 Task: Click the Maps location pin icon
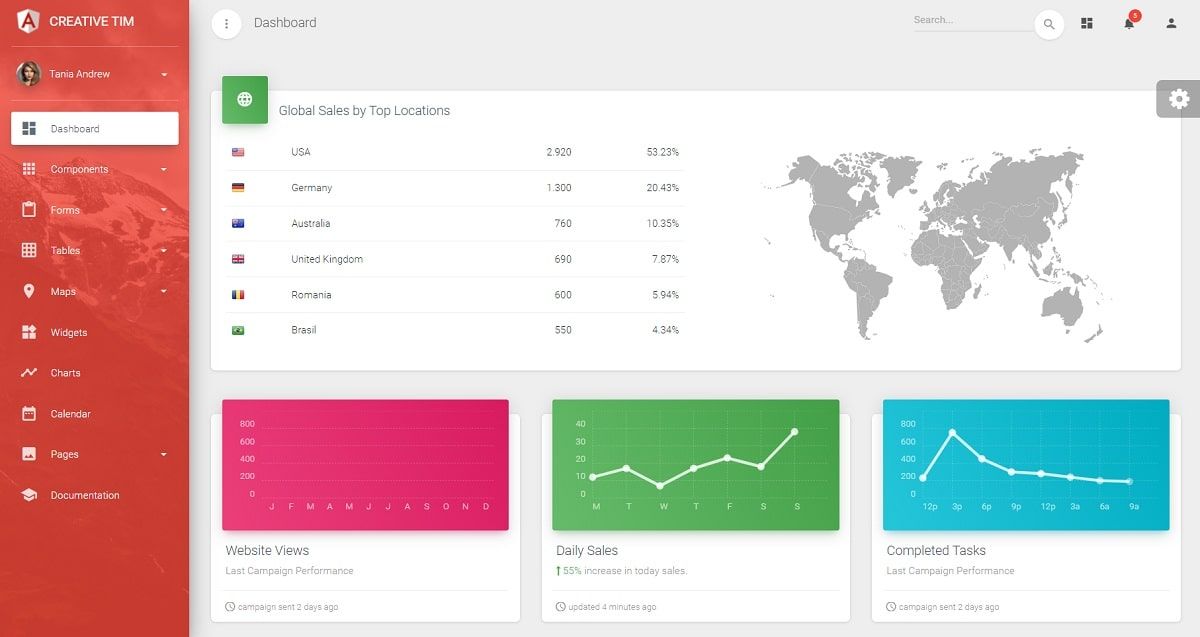click(29, 291)
